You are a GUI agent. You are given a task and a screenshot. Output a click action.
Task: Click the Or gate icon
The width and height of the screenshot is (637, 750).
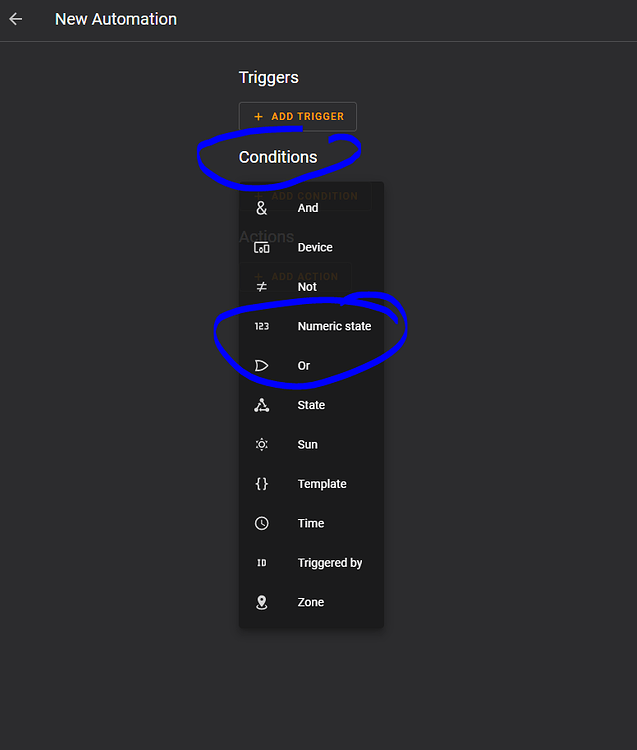coord(262,366)
